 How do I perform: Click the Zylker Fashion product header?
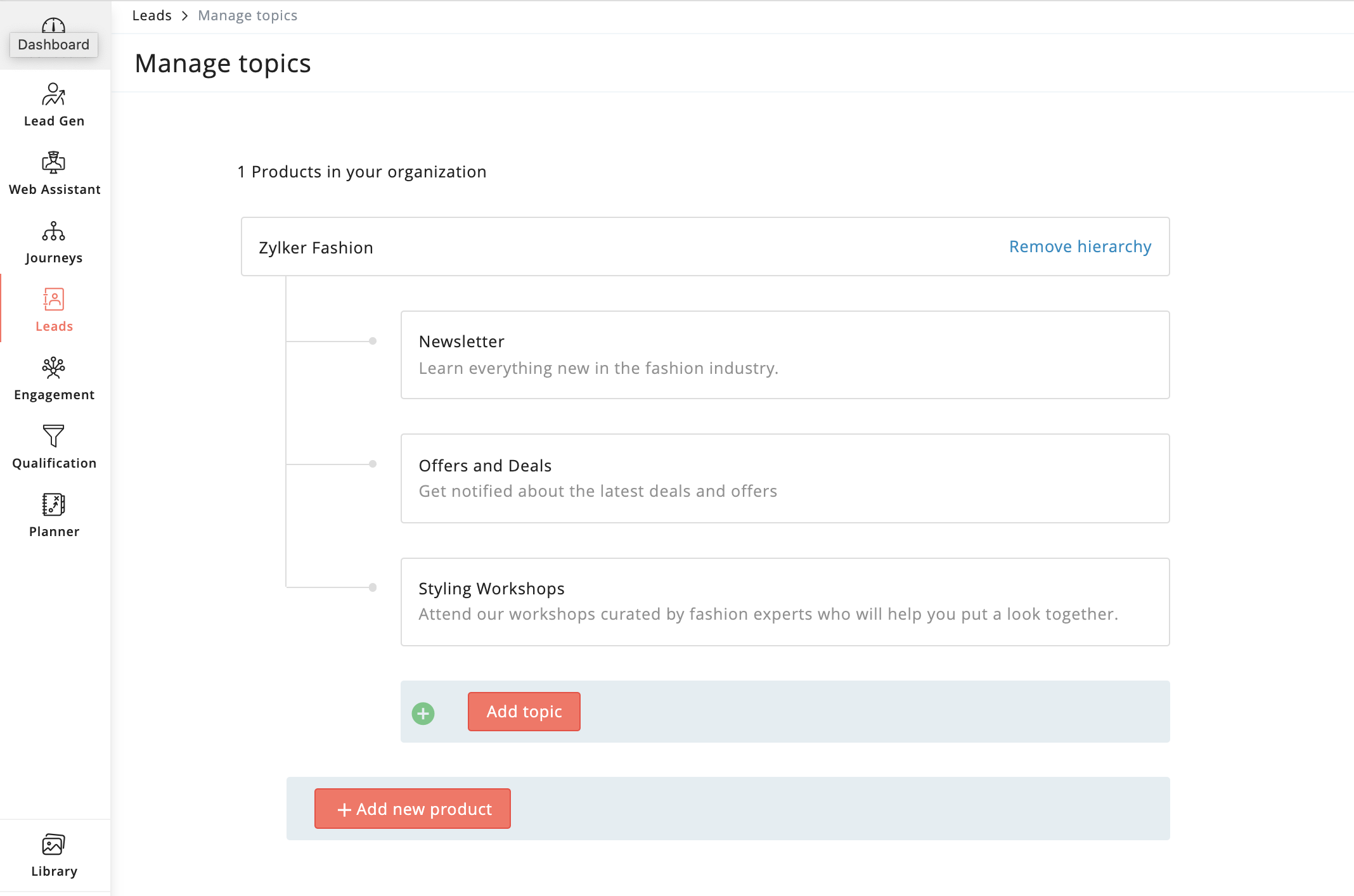(316, 247)
